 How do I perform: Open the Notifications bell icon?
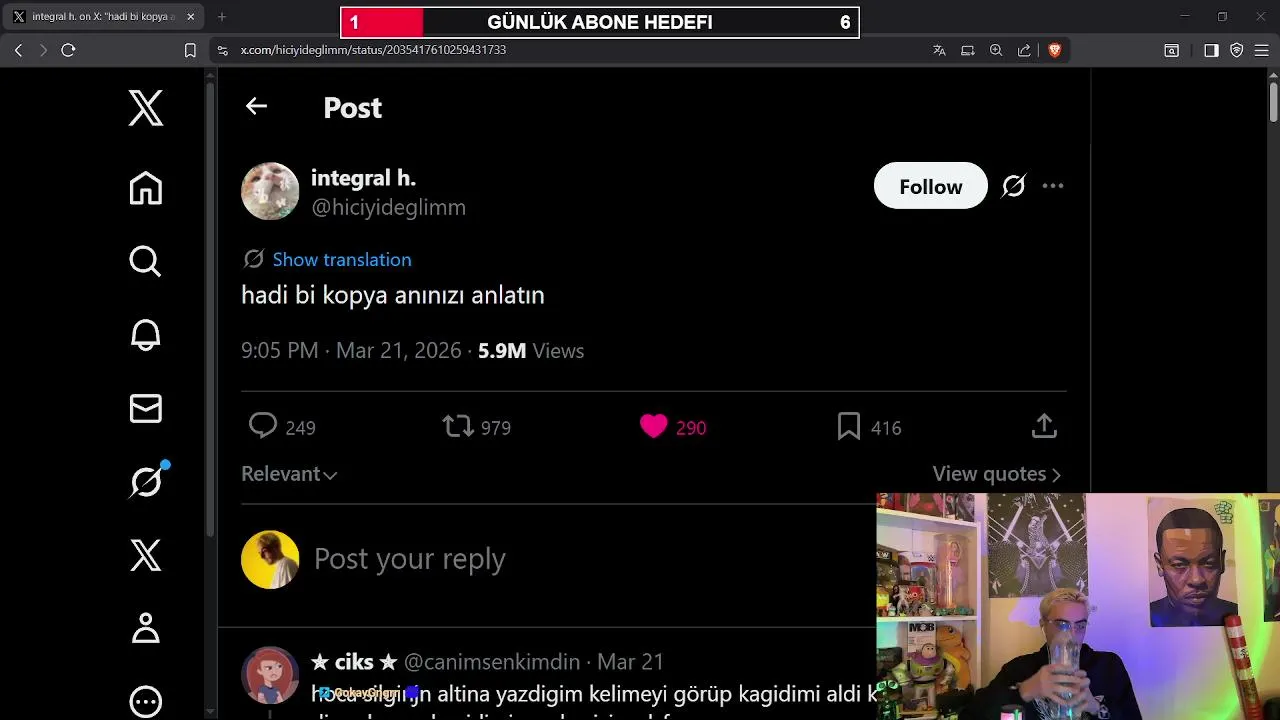pos(146,335)
